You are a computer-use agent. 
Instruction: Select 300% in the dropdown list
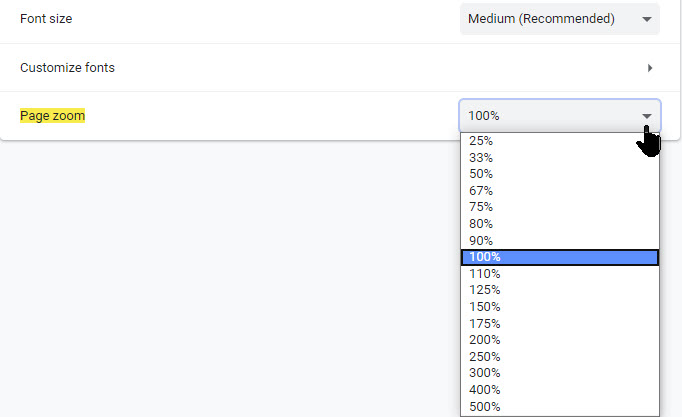pyautogui.click(x=559, y=373)
